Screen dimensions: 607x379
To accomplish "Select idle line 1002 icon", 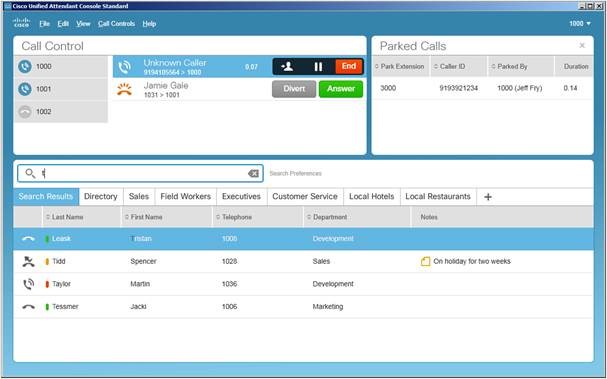I will tap(25, 112).
